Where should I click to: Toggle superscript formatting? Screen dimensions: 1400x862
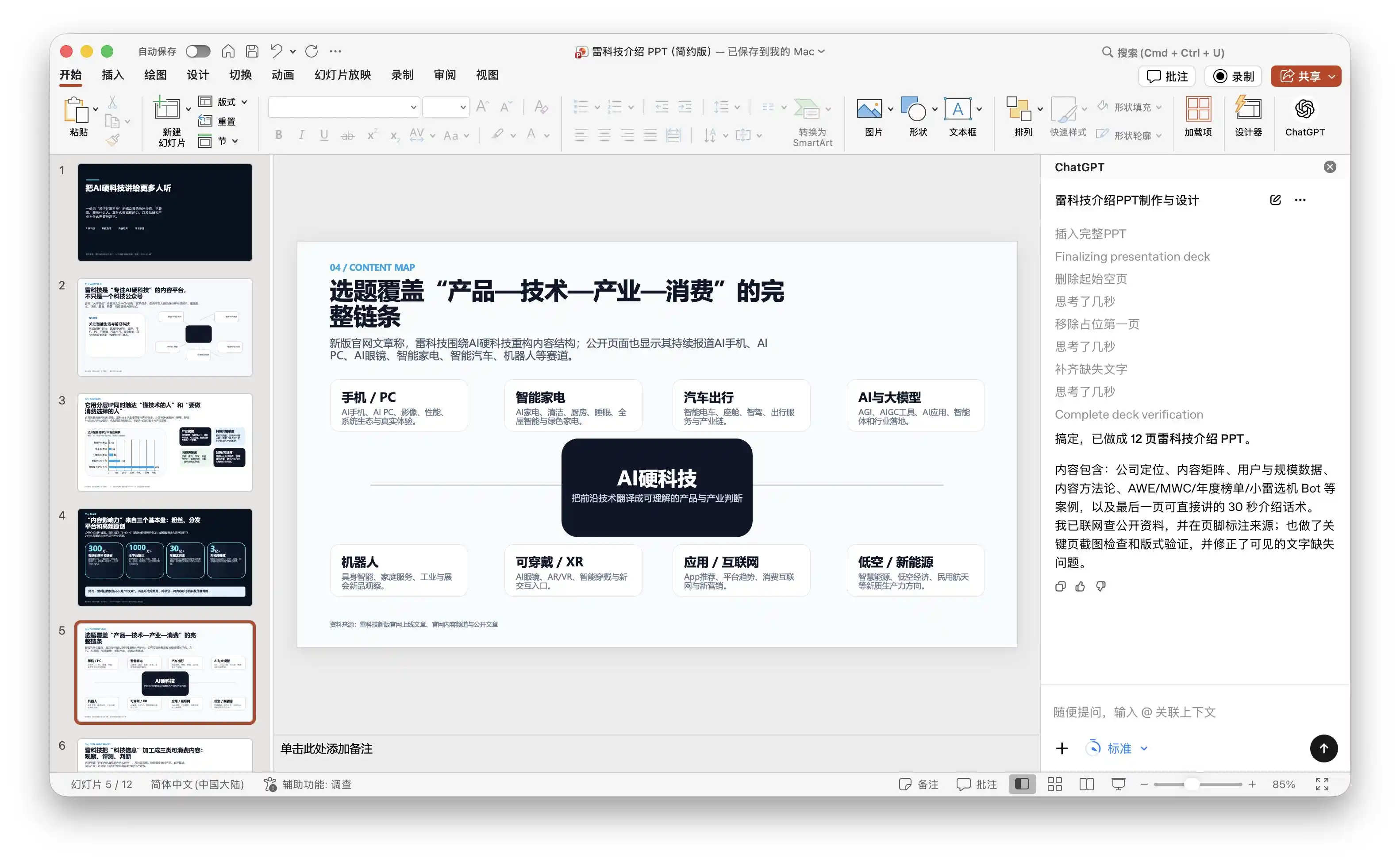(372, 135)
